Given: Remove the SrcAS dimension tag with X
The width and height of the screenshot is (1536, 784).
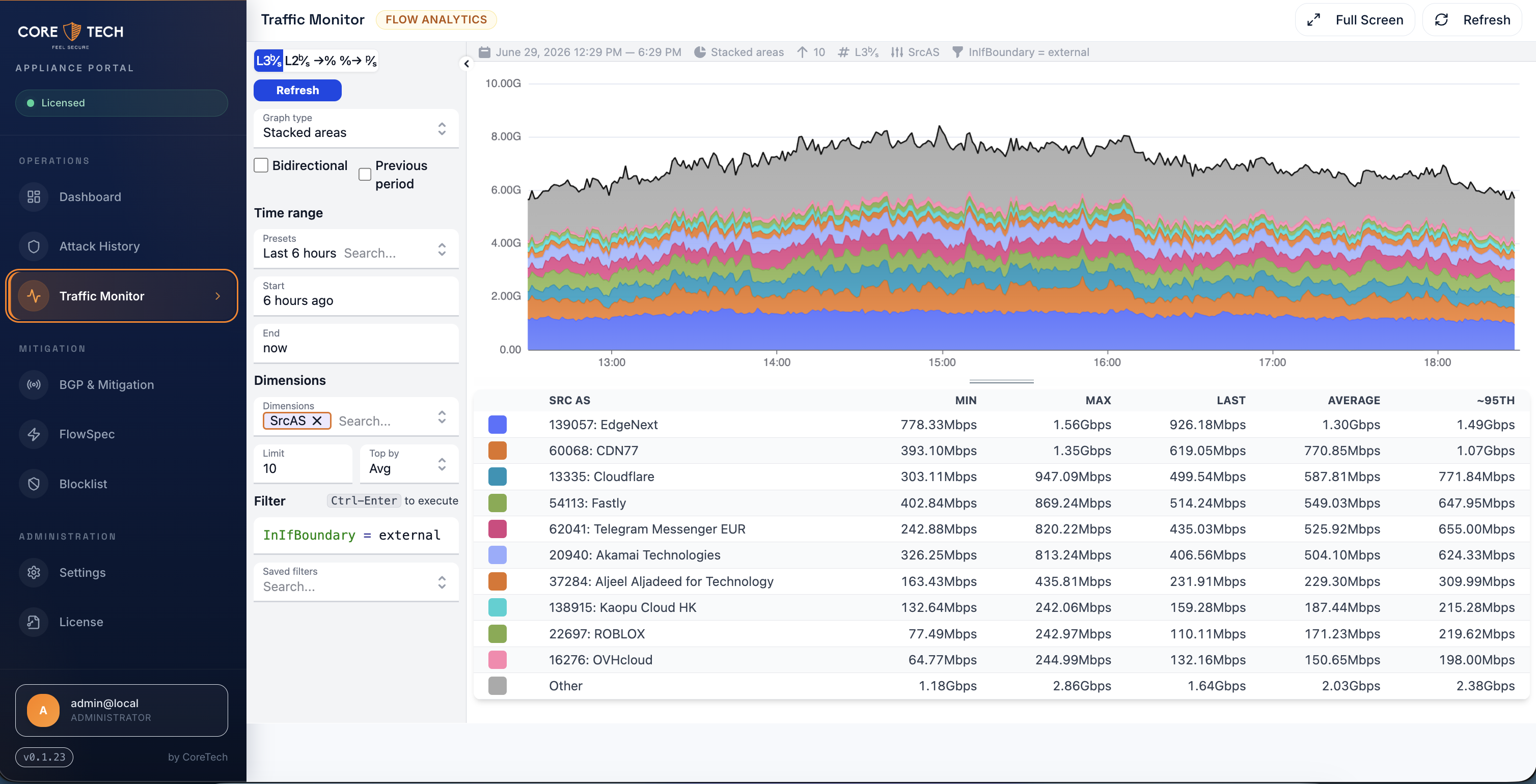Looking at the screenshot, I should point(318,421).
